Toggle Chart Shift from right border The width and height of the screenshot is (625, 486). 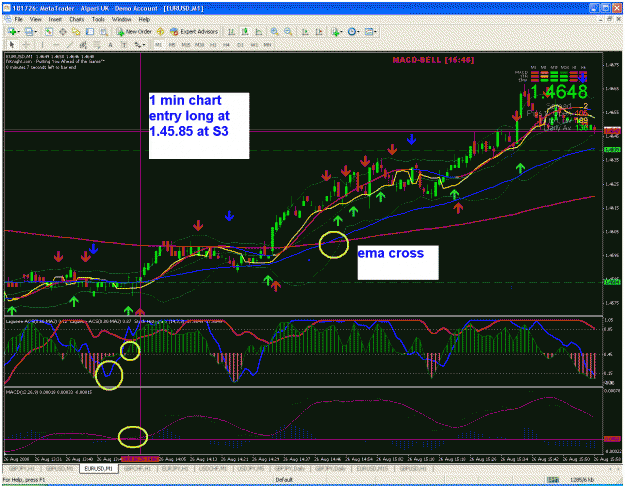(319, 31)
